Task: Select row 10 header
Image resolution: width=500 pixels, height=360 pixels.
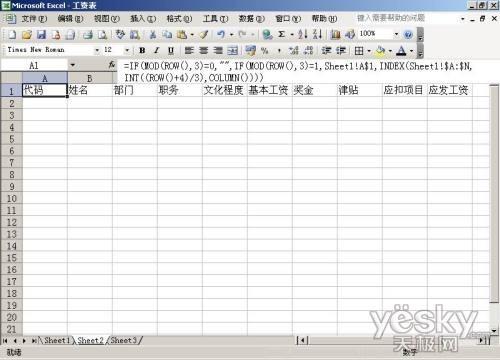Action: (11, 199)
